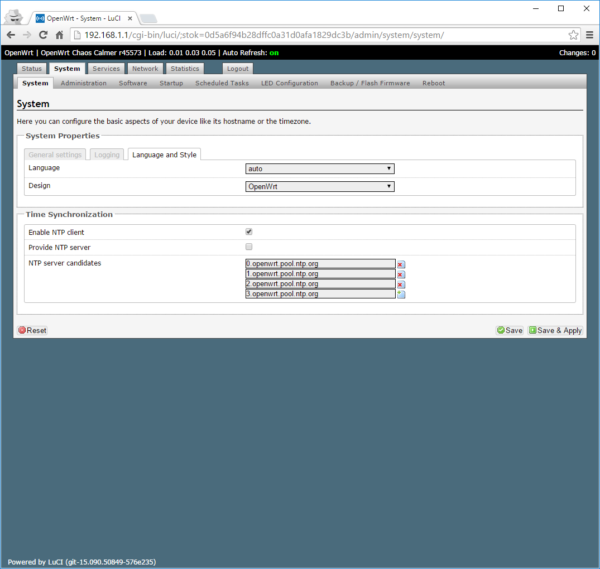Viewport: 600px width, 569px height.
Task: Reload the current page
Action: [x=45, y=34]
